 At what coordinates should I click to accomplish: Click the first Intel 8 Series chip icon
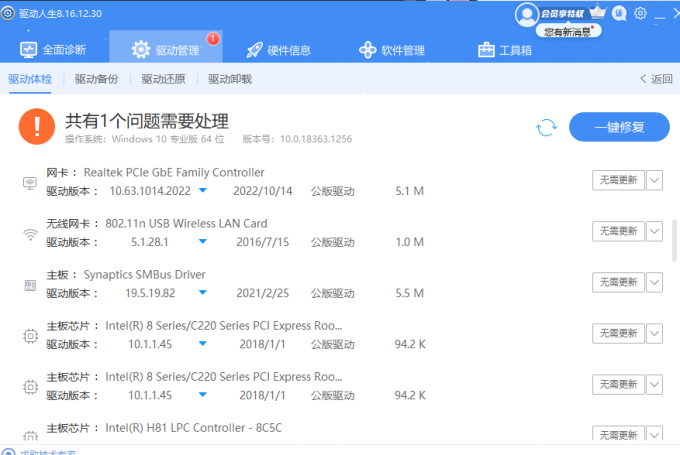pyautogui.click(x=30, y=336)
